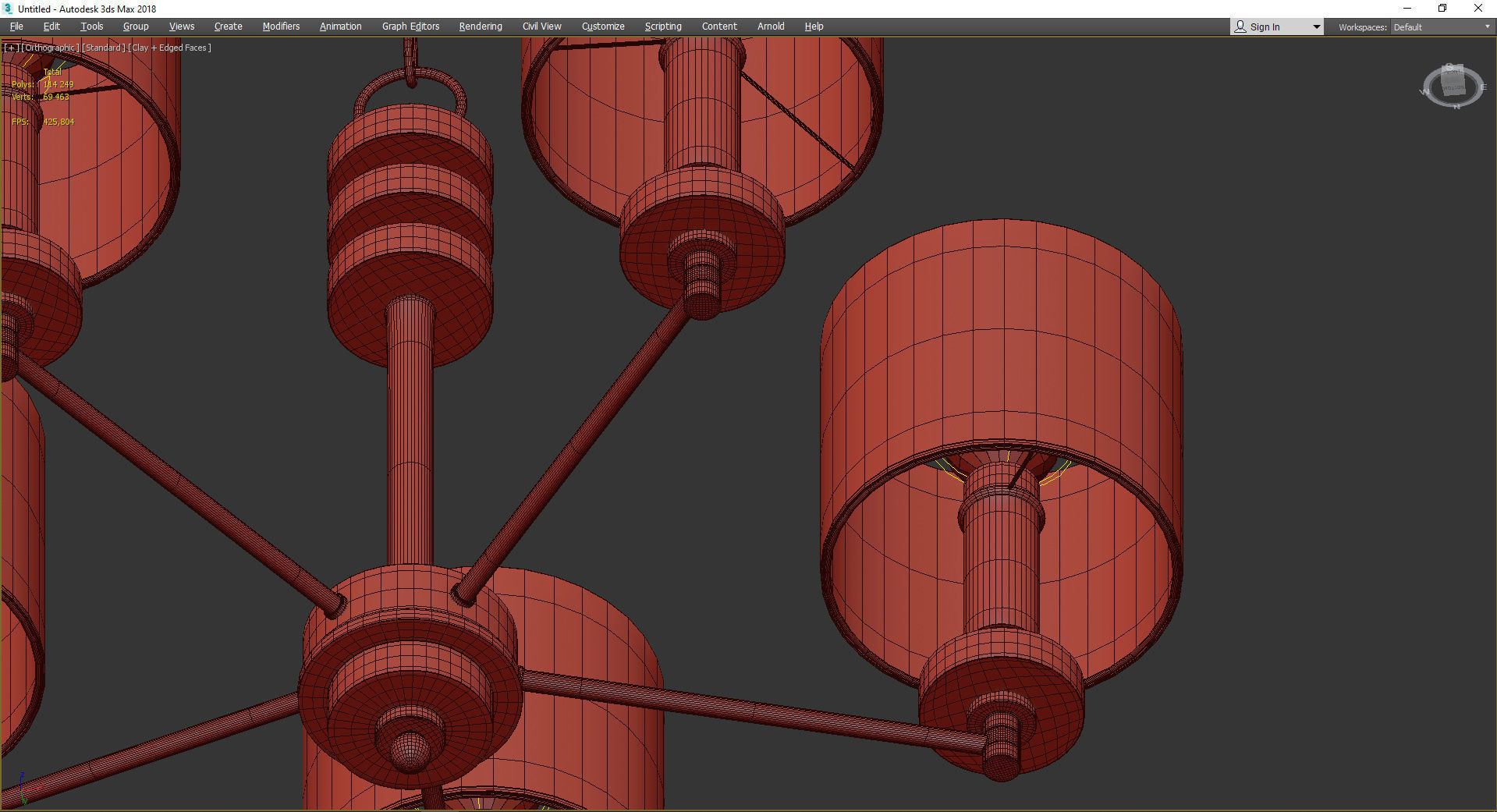Click the Orthographic viewport label
Screen dimensions: 1497x812
50,48
